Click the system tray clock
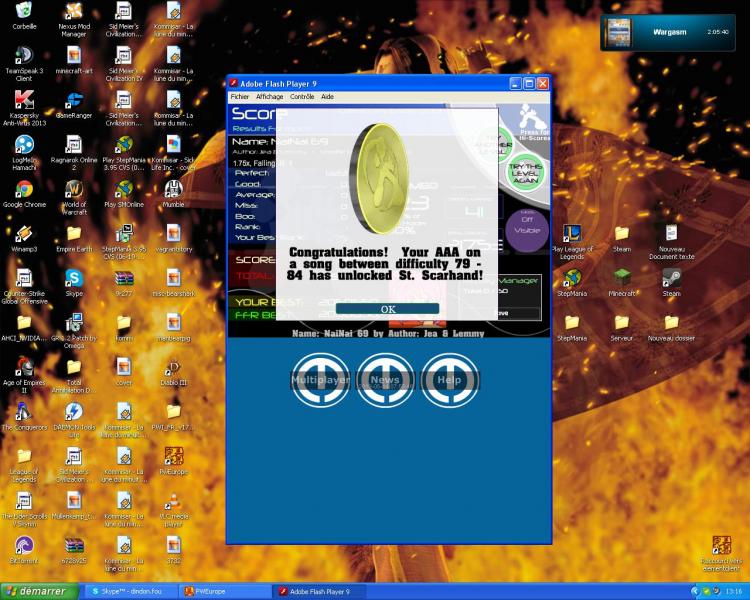 coord(734,591)
